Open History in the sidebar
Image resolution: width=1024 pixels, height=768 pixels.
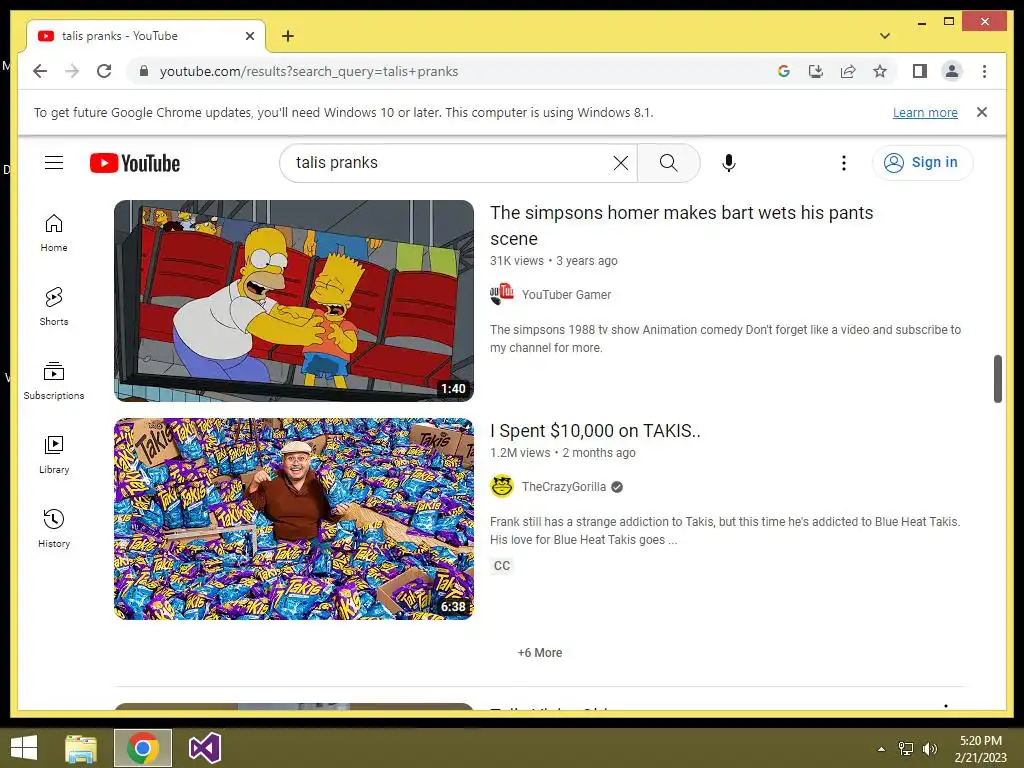click(54, 528)
